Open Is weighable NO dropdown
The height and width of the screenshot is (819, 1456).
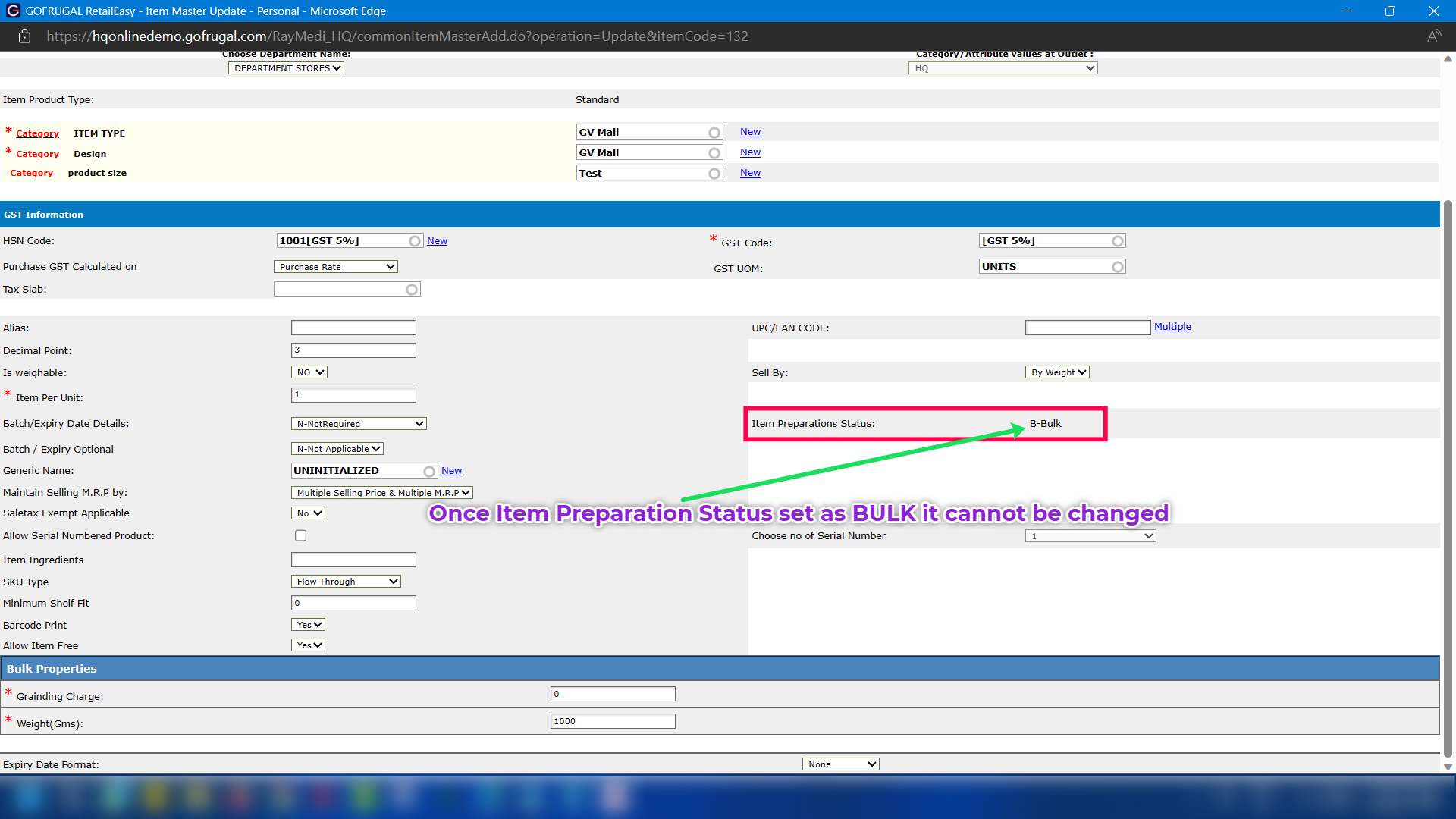click(x=309, y=372)
